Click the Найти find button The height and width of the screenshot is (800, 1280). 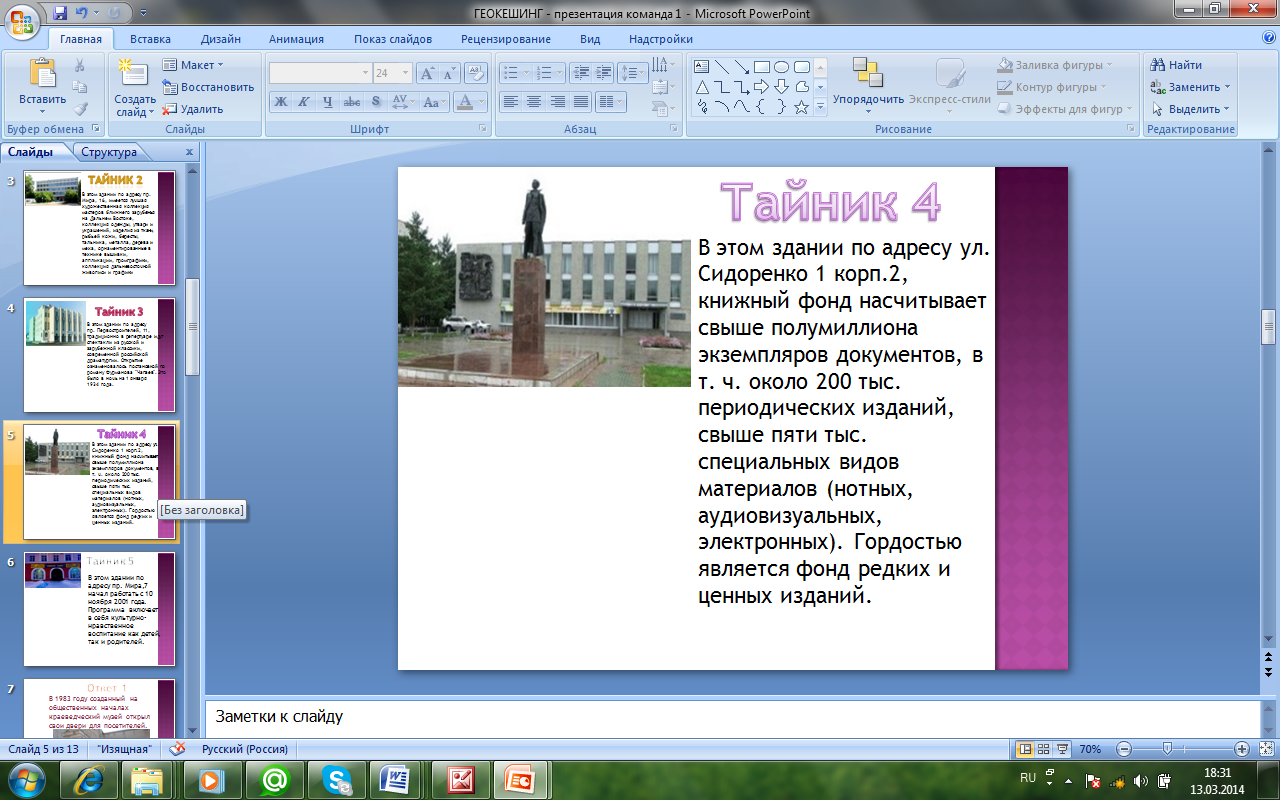tap(1177, 65)
